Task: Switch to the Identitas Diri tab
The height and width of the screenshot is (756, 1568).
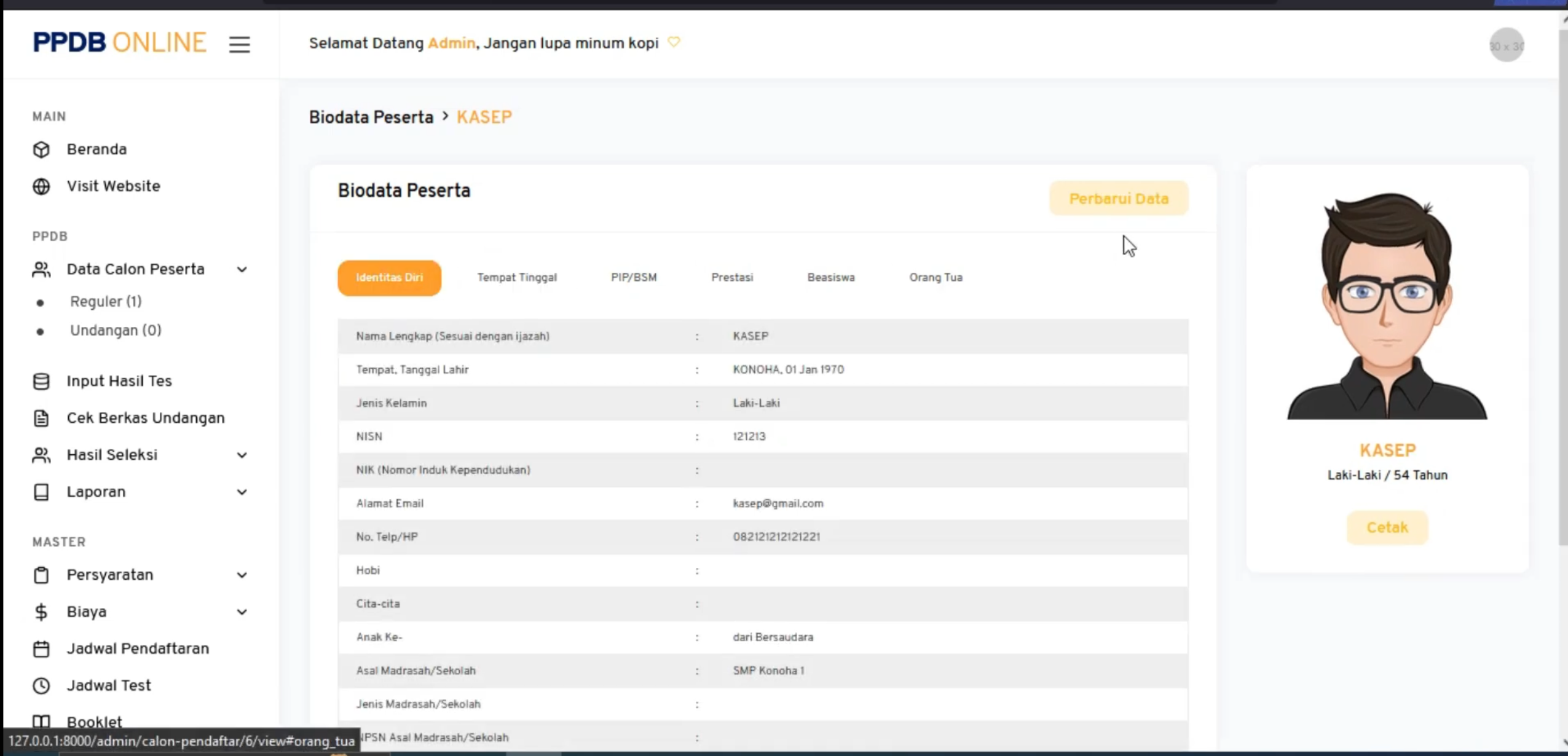Action: coord(389,278)
